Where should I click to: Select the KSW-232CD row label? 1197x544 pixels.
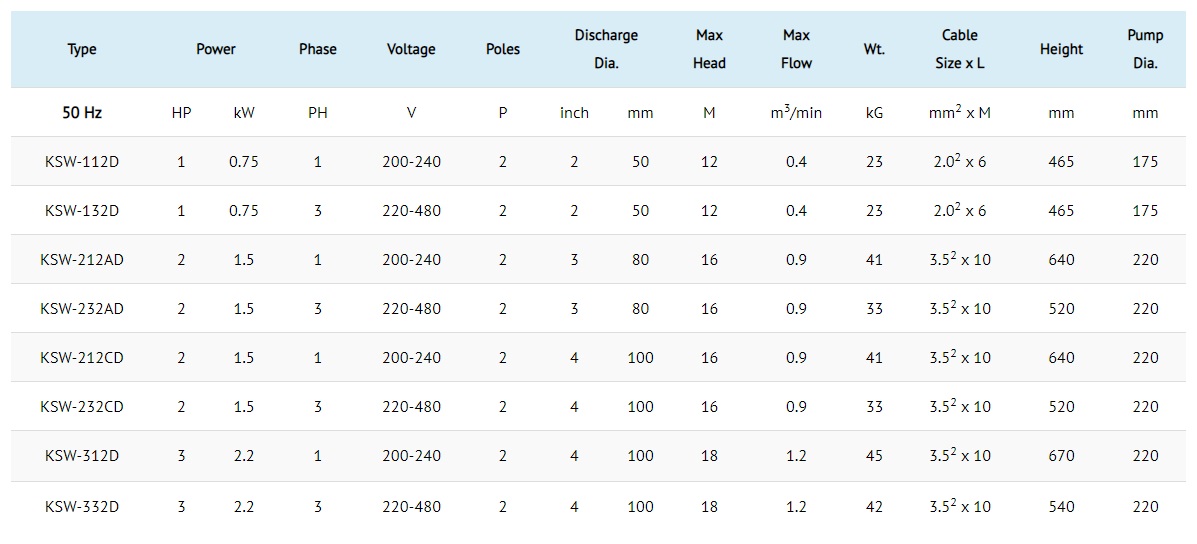82,406
